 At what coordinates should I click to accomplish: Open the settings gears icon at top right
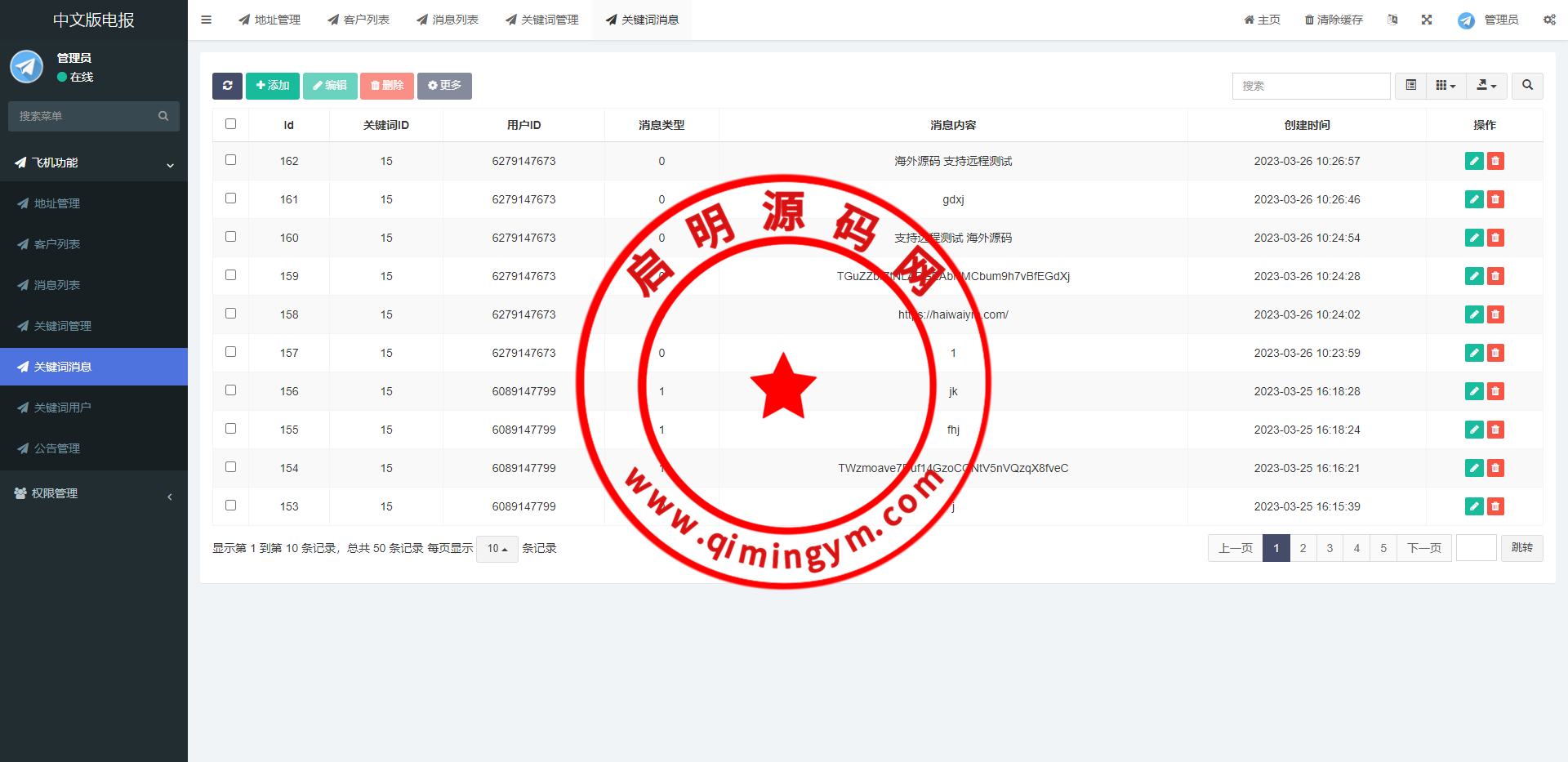(1549, 20)
